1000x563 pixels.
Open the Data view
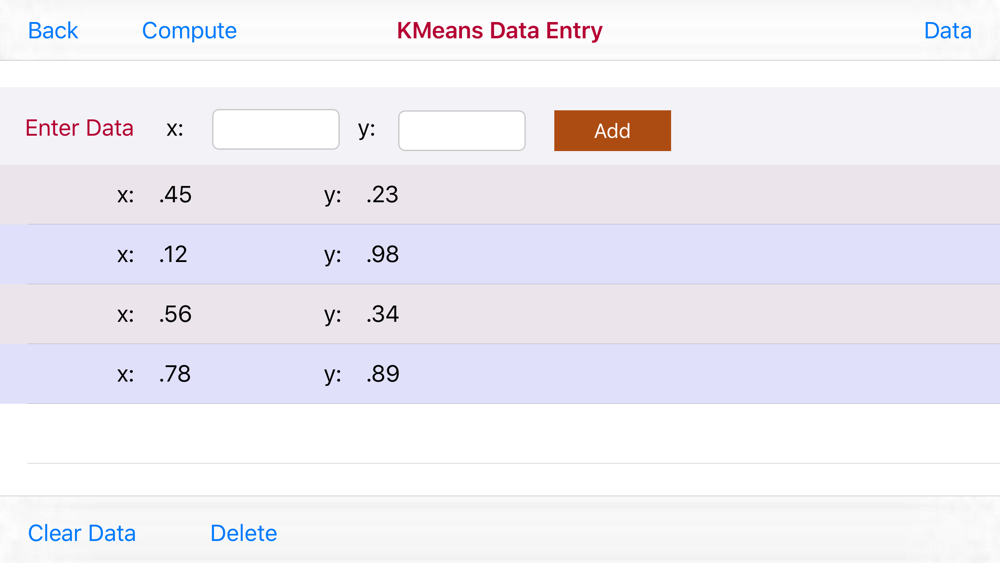coord(947,31)
